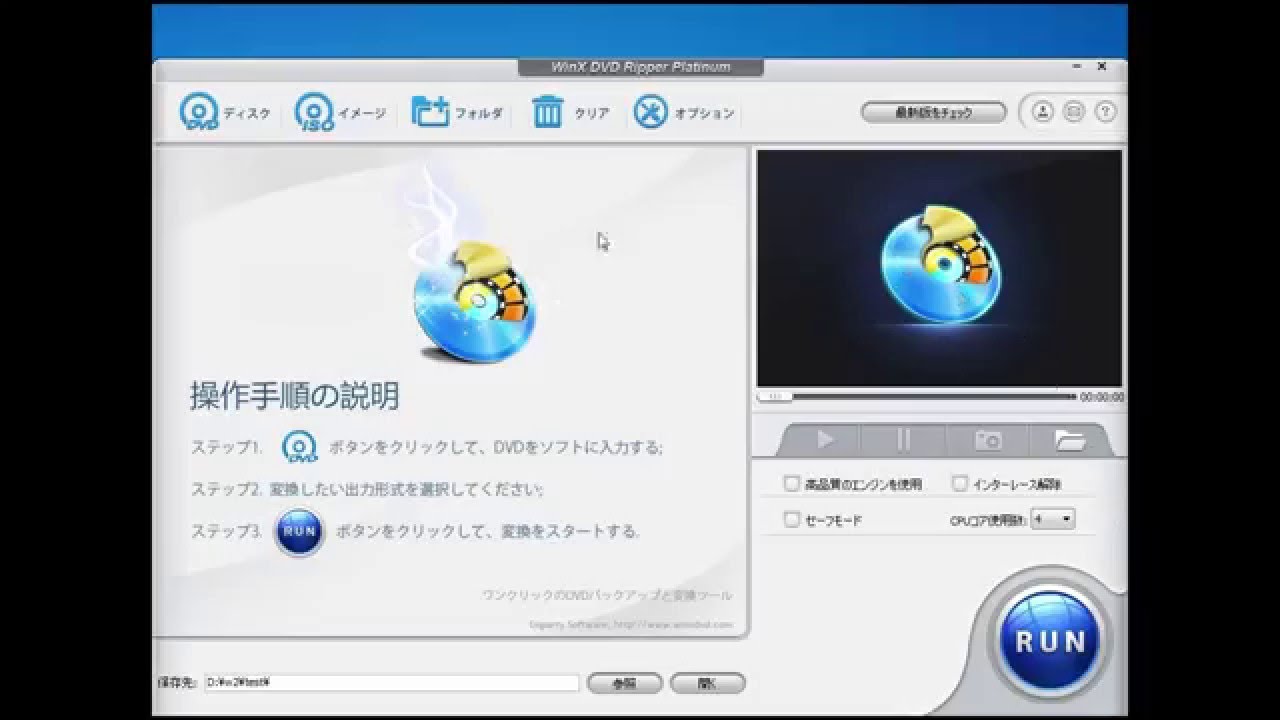The image size is (1280, 720).
Task: Click the preview video thumbnail
Action: click(x=939, y=268)
